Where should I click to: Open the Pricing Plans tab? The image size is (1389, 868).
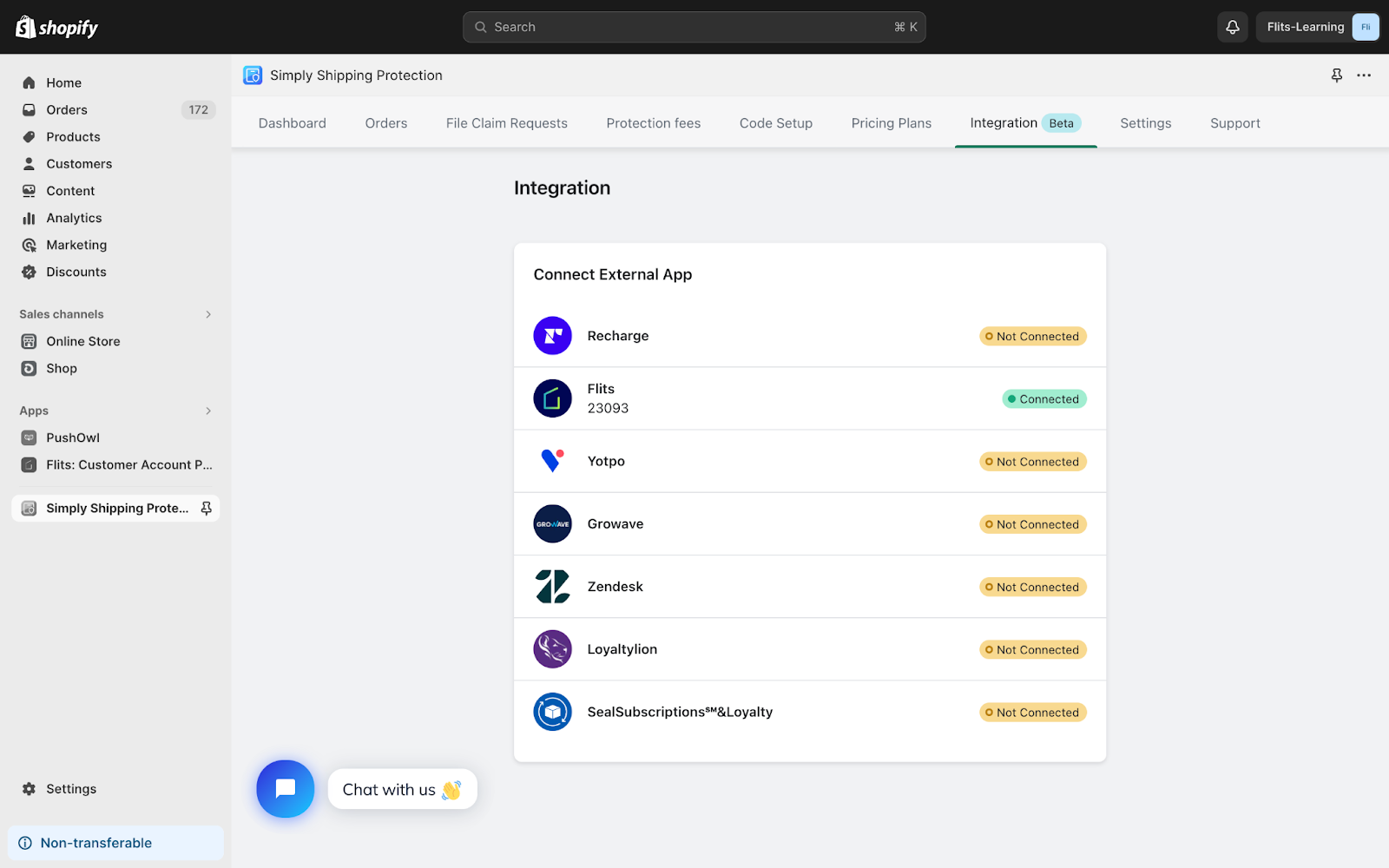point(892,123)
